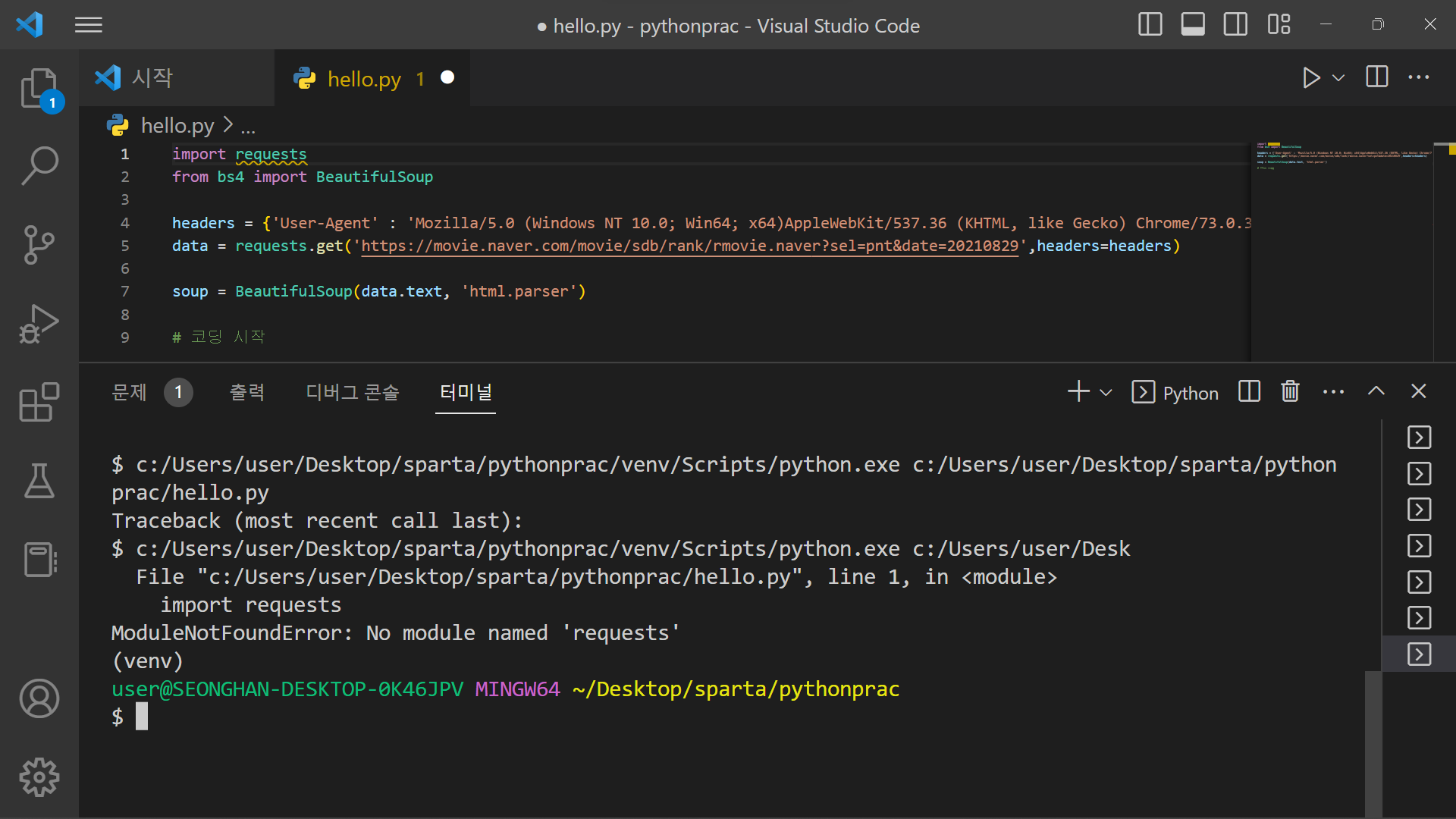Open the Search view
This screenshot has height=819, width=1456.
39,166
